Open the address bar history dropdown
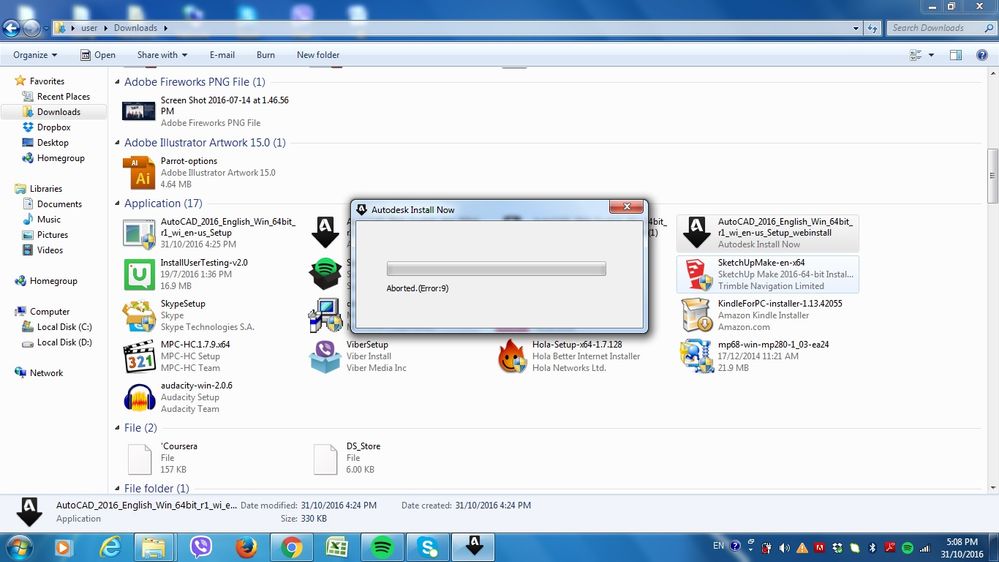This screenshot has width=999, height=562. point(856,28)
